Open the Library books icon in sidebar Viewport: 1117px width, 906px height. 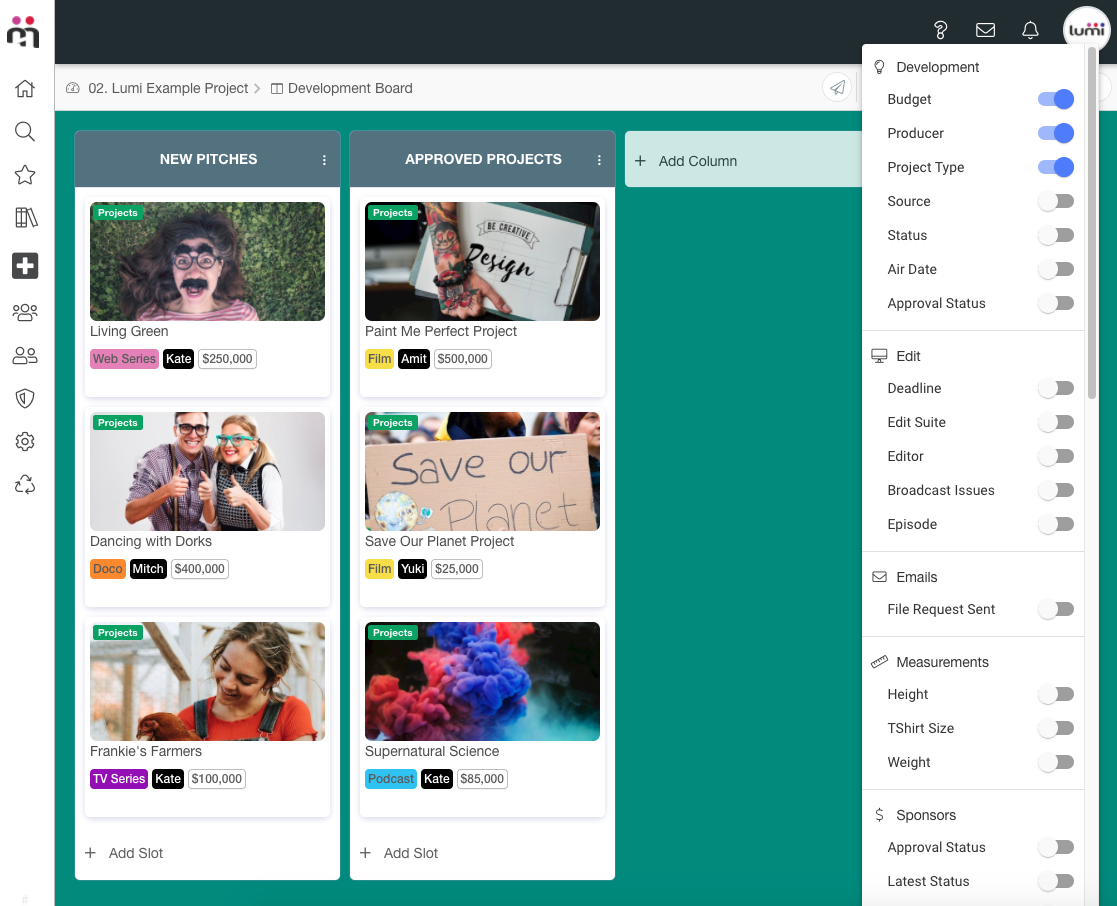[25, 218]
